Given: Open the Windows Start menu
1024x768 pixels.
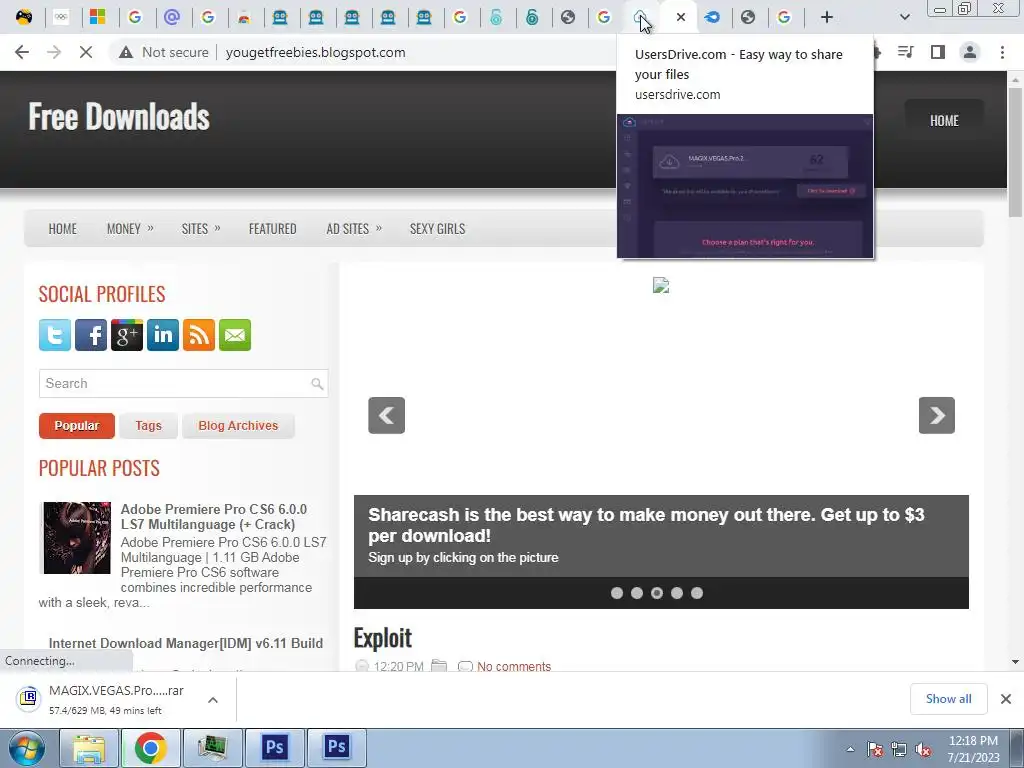Looking at the screenshot, I should 26,748.
